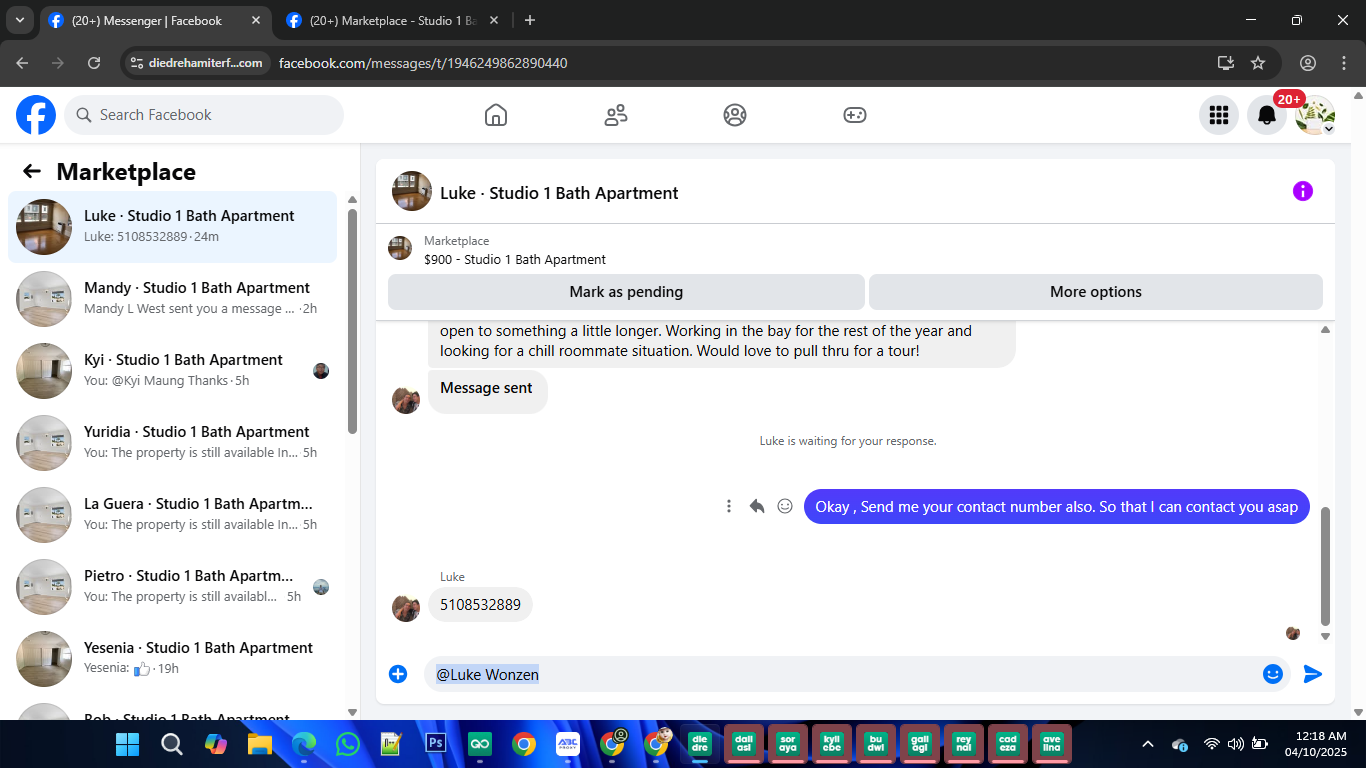
Task: Open Luke's Studio 1 Bath Apartment conversation
Action: point(173,227)
